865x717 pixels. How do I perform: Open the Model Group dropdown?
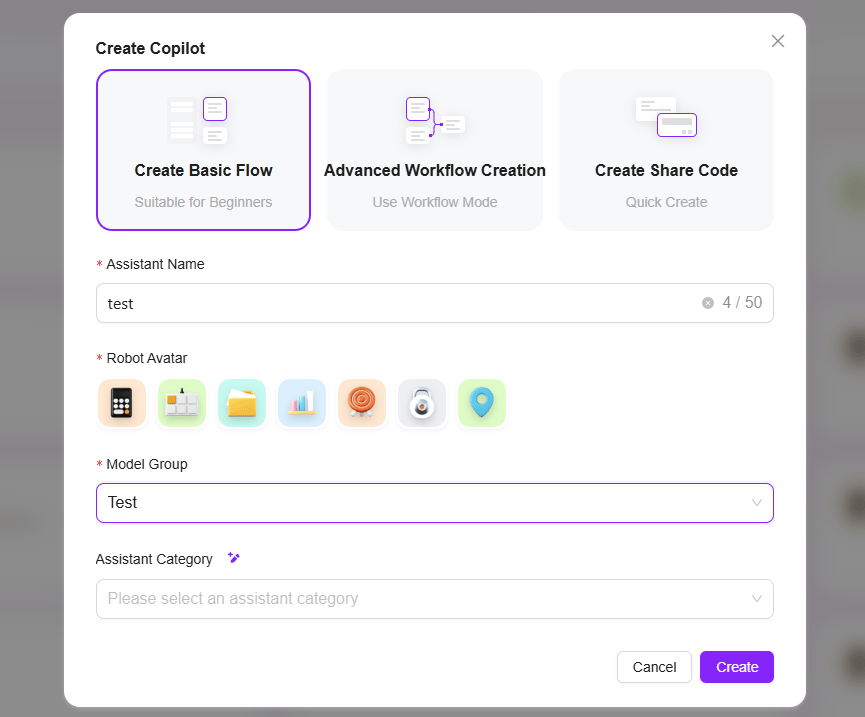click(x=435, y=503)
